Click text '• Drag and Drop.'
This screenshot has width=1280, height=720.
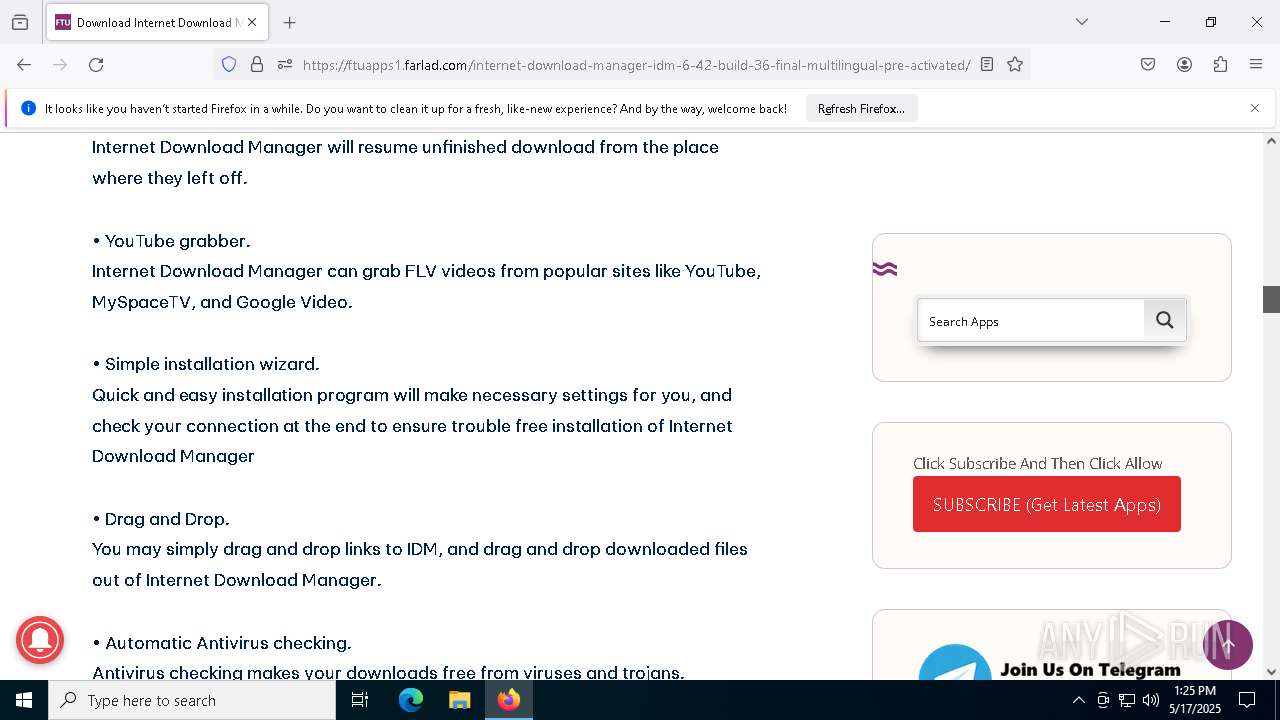pyautogui.click(x=161, y=519)
